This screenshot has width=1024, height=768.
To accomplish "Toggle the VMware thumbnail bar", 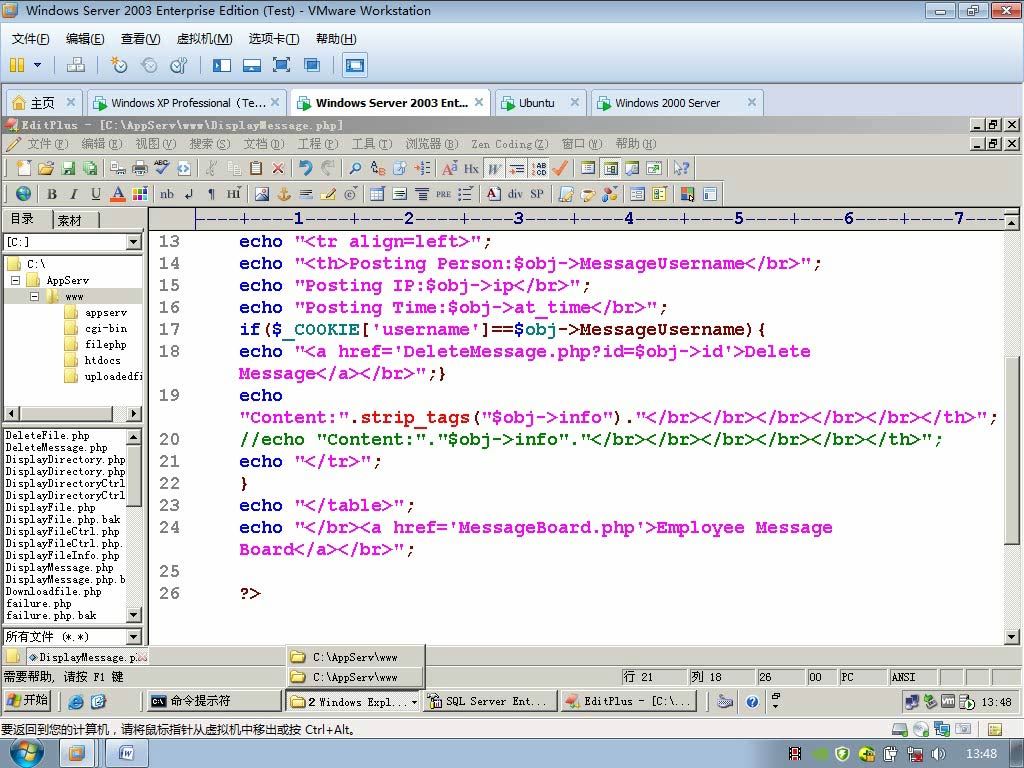I will coord(251,65).
